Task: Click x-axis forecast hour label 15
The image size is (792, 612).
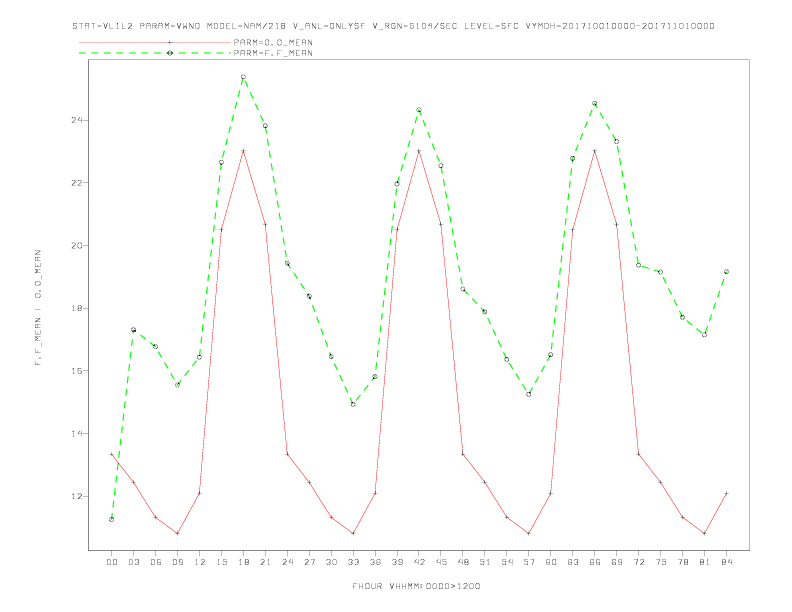Action: pos(221,562)
